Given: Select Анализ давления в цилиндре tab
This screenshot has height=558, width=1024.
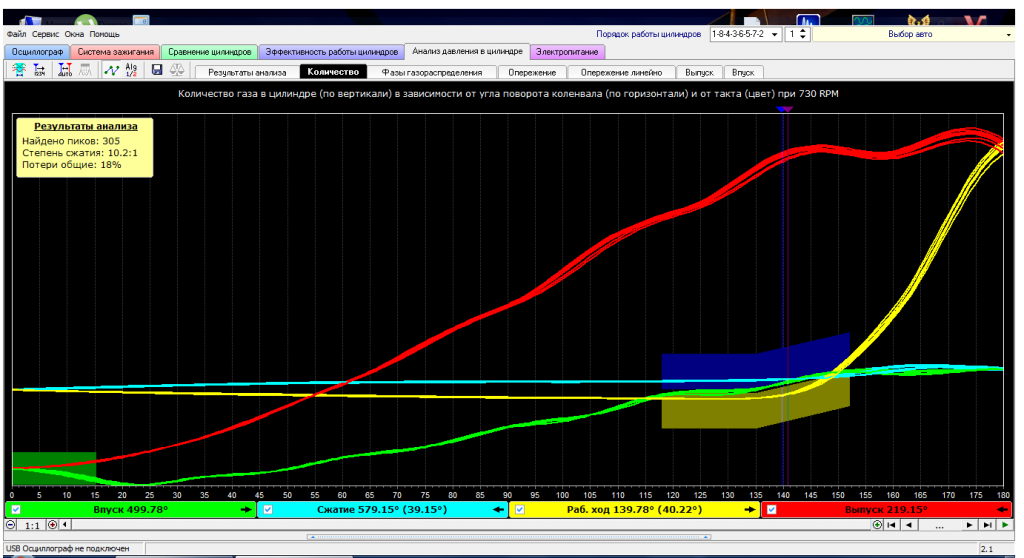Looking at the screenshot, I should click(467, 51).
